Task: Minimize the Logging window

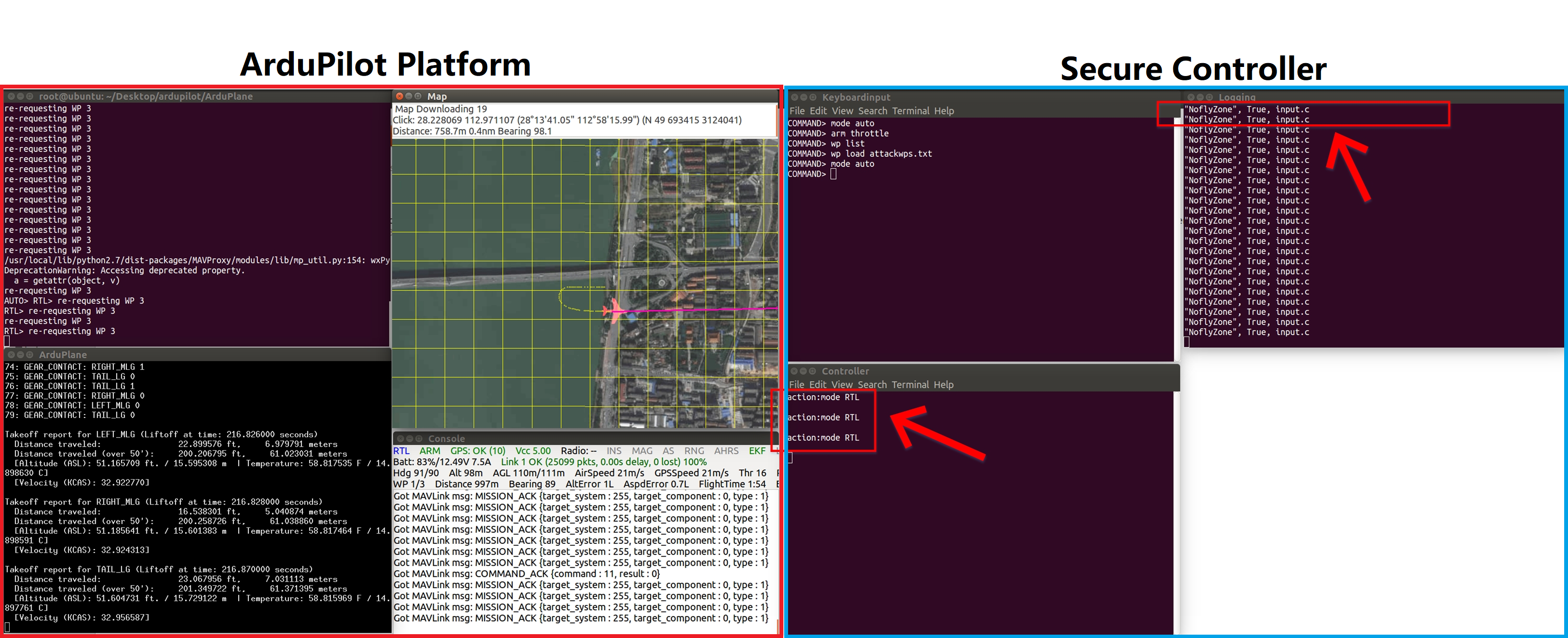Action: click(1201, 97)
